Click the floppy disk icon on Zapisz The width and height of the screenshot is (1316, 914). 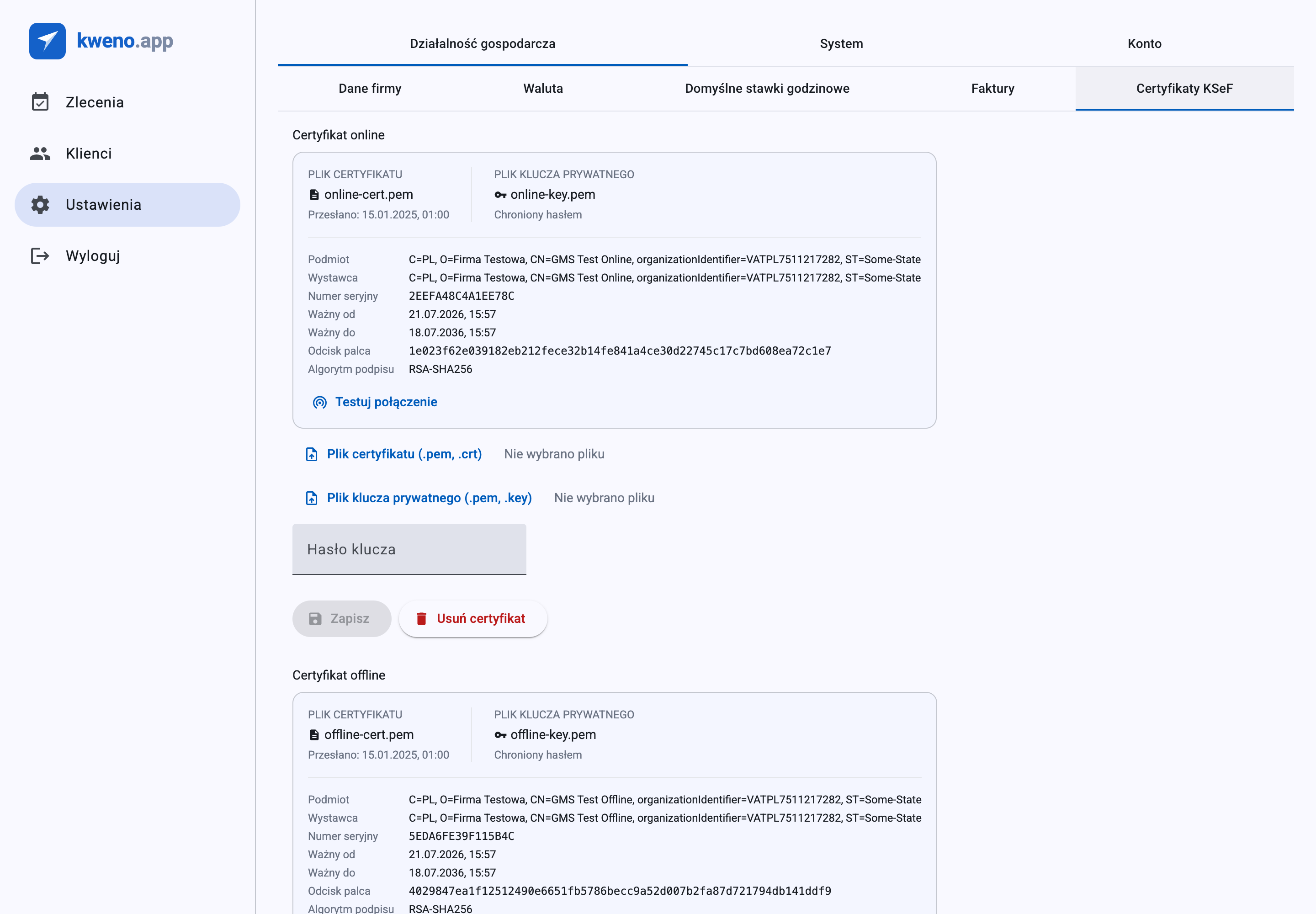pos(315,618)
